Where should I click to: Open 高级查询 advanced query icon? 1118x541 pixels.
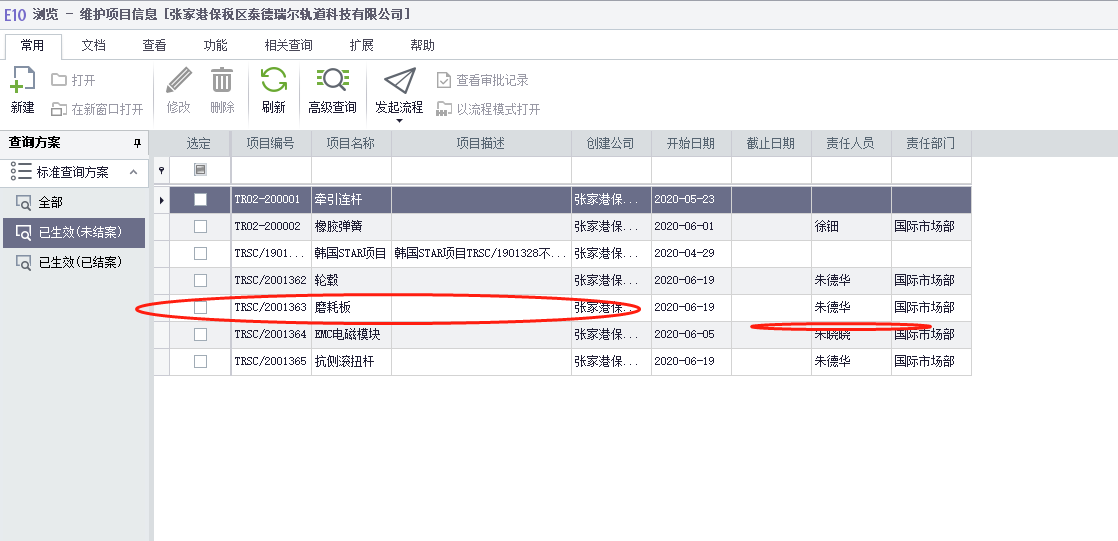(332, 81)
